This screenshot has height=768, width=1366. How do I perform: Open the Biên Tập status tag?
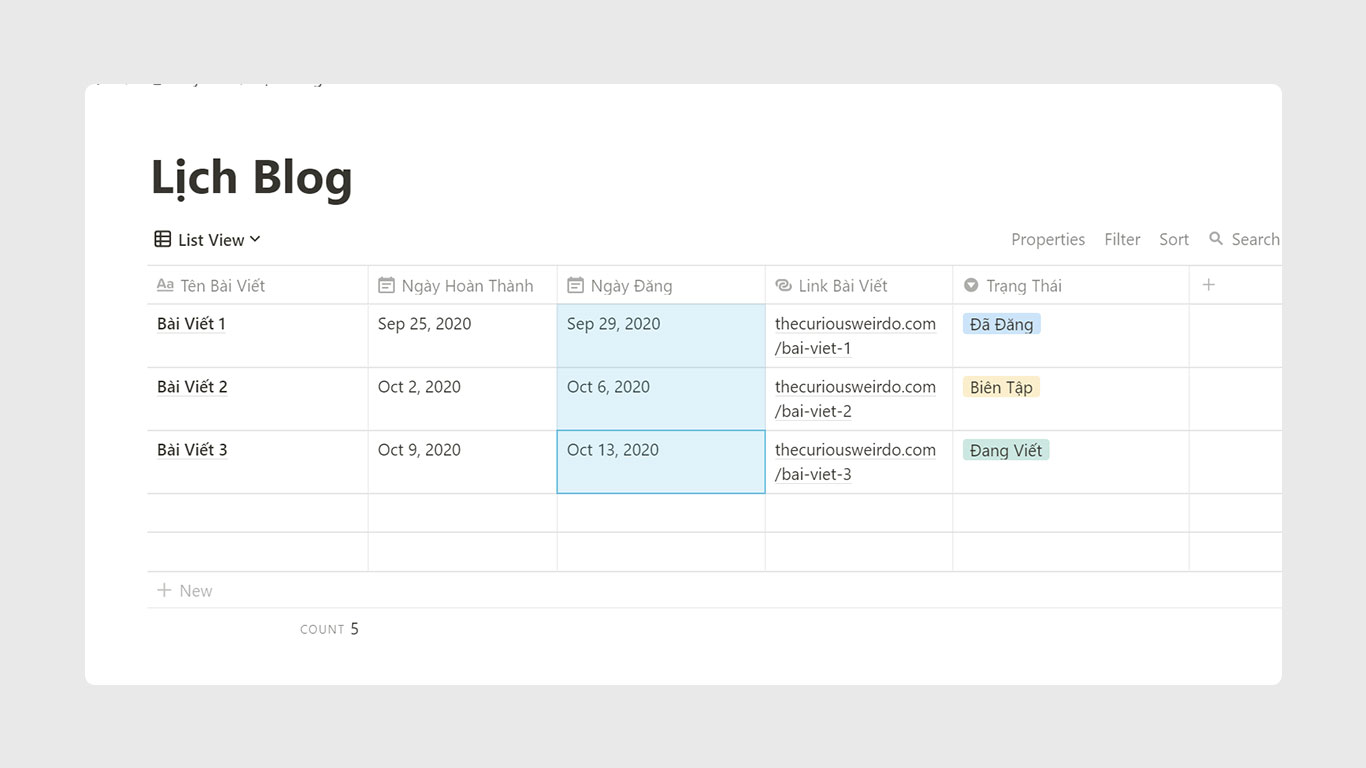click(1001, 387)
